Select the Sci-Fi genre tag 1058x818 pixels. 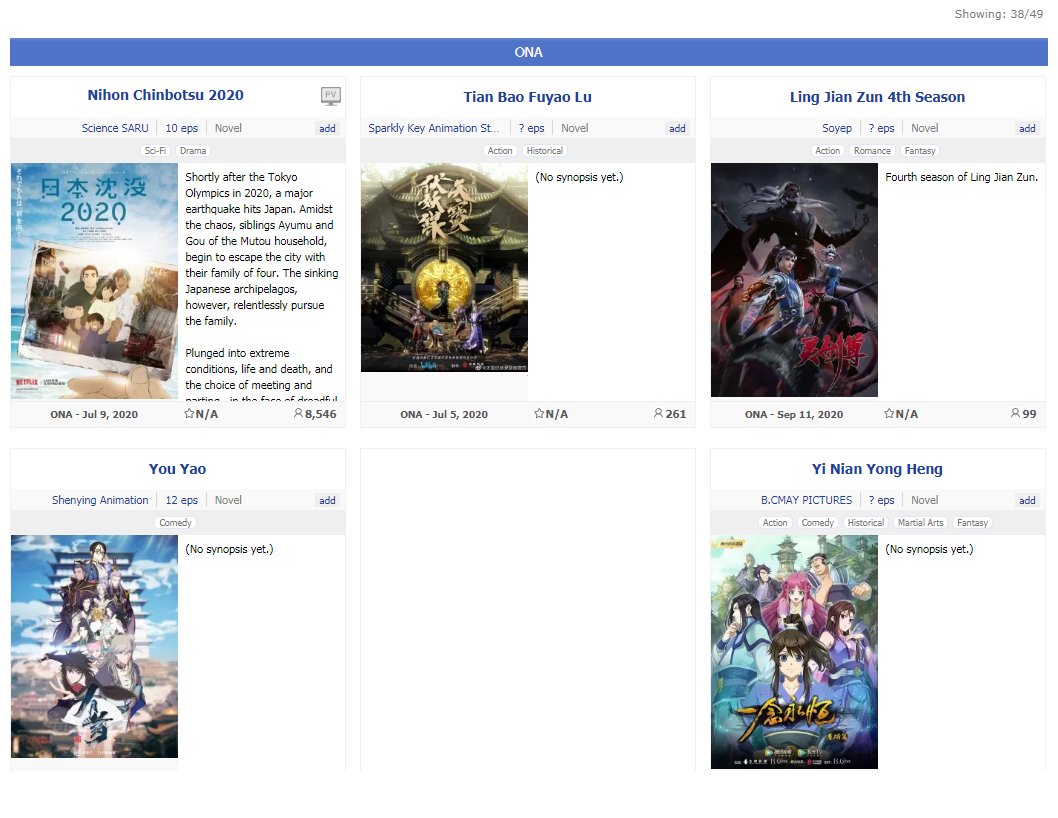[155, 151]
